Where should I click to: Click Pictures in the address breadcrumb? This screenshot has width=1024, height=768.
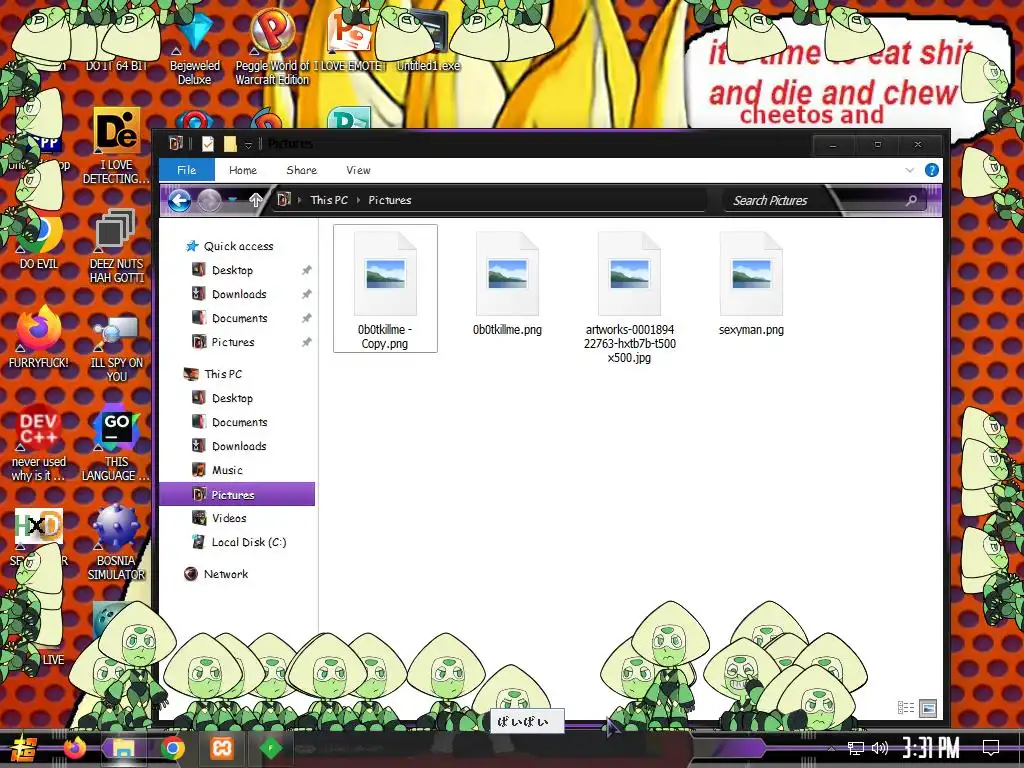point(390,200)
